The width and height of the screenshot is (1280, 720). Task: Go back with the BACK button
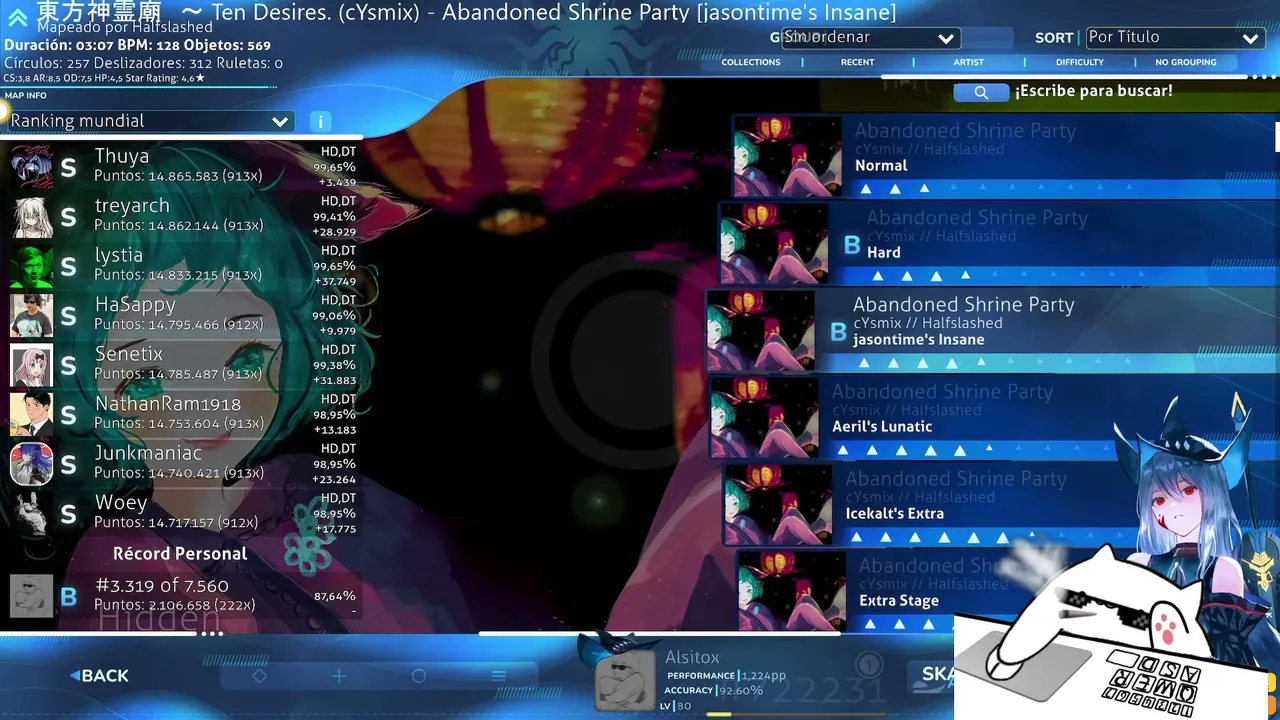99,676
